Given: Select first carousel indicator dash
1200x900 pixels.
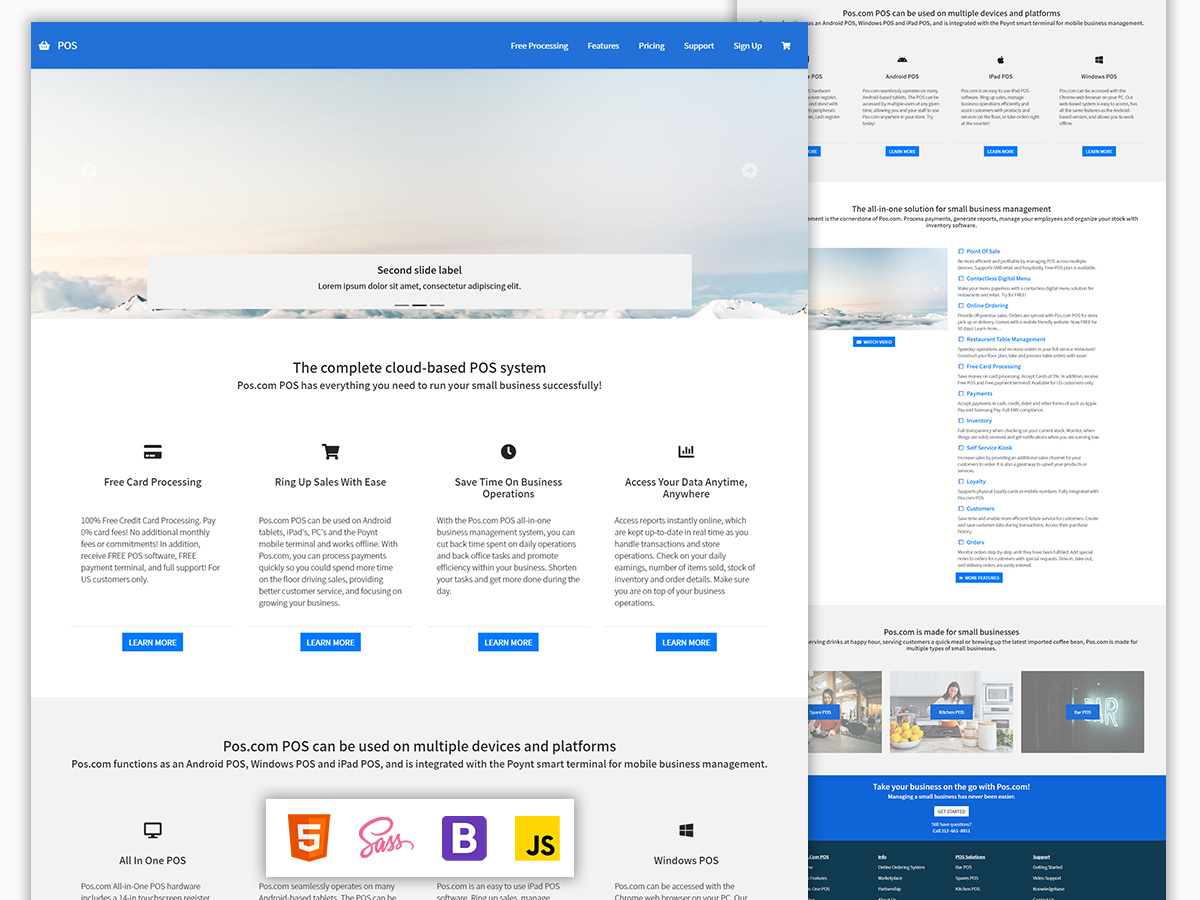Looking at the screenshot, I should [x=401, y=305].
